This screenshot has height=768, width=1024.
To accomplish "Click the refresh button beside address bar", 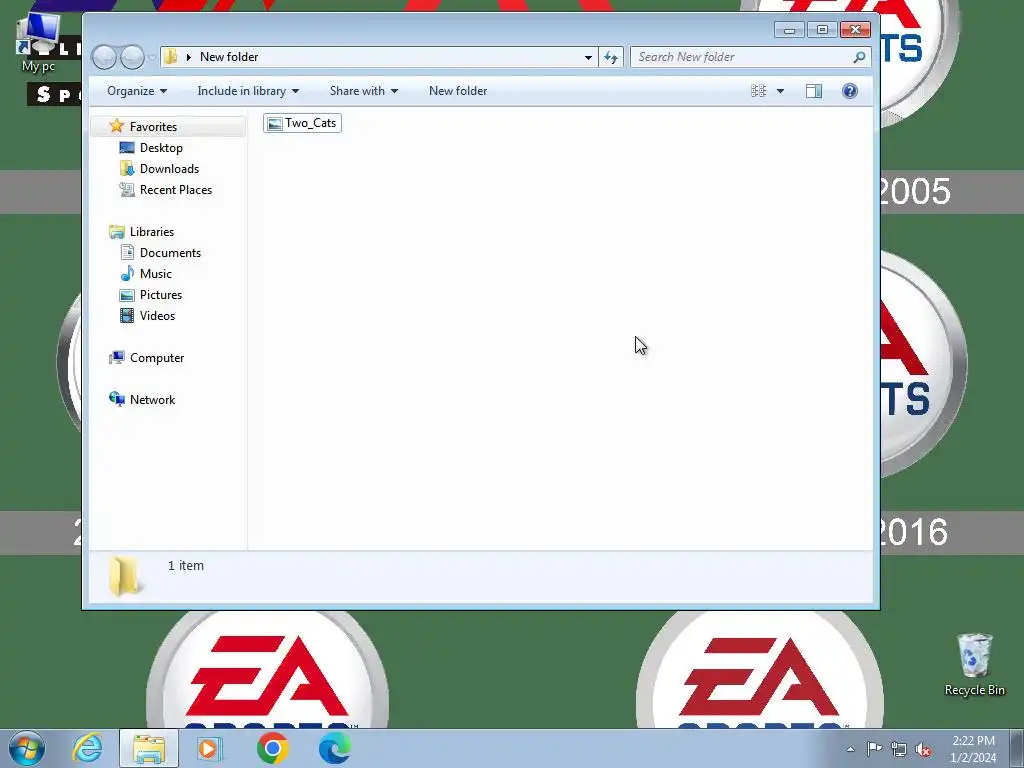I will click(611, 57).
